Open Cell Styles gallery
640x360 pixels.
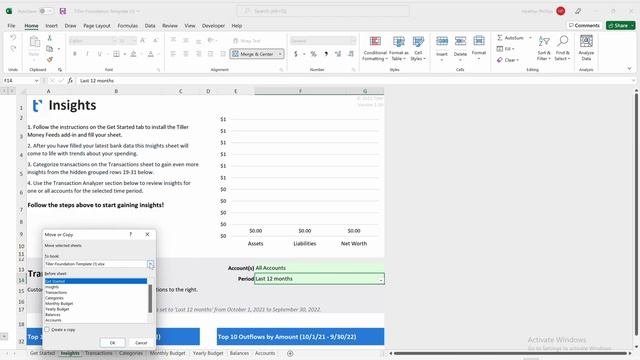[x=418, y=48]
